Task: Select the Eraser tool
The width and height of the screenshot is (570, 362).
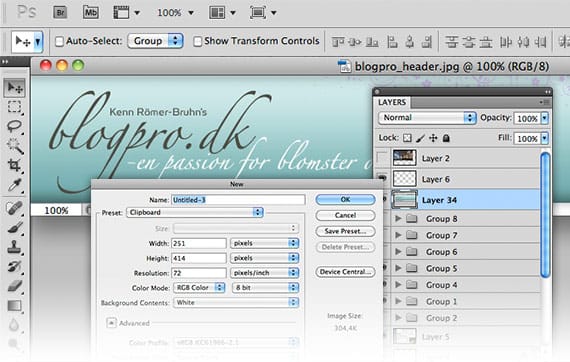Action: 15,286
